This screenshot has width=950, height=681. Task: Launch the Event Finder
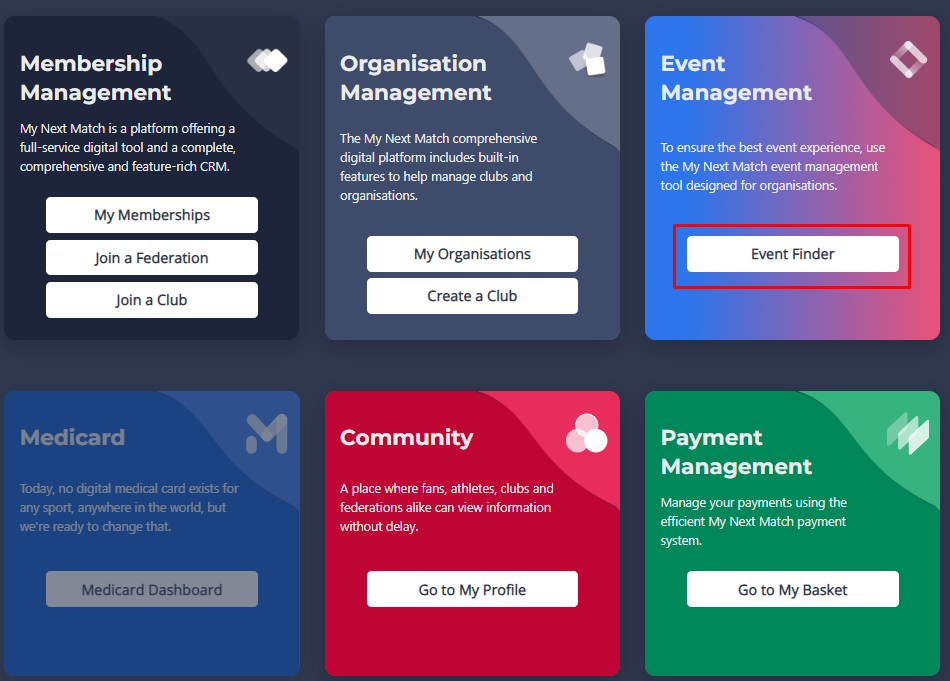click(792, 254)
